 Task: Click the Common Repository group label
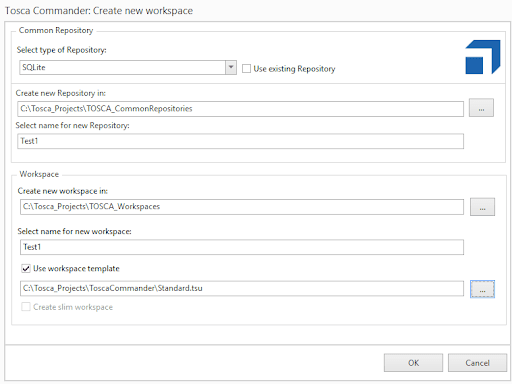pyautogui.click(x=56, y=30)
